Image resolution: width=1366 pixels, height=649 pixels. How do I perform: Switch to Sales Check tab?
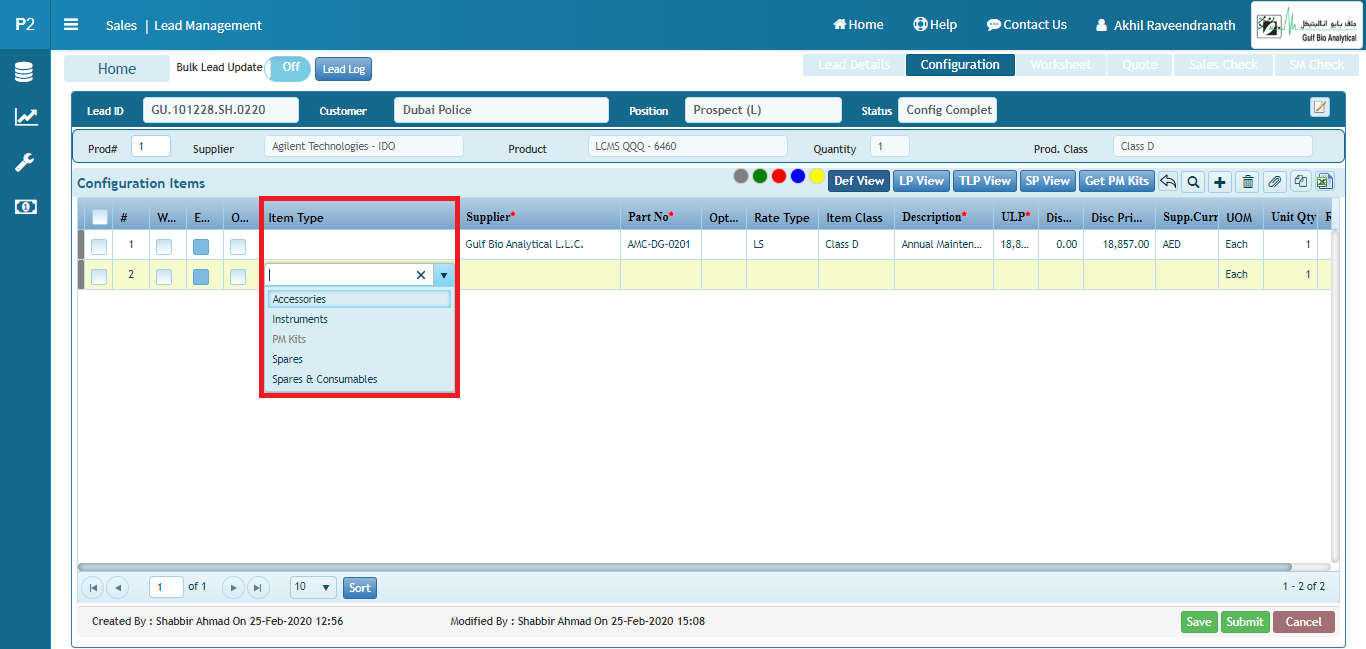click(1224, 65)
